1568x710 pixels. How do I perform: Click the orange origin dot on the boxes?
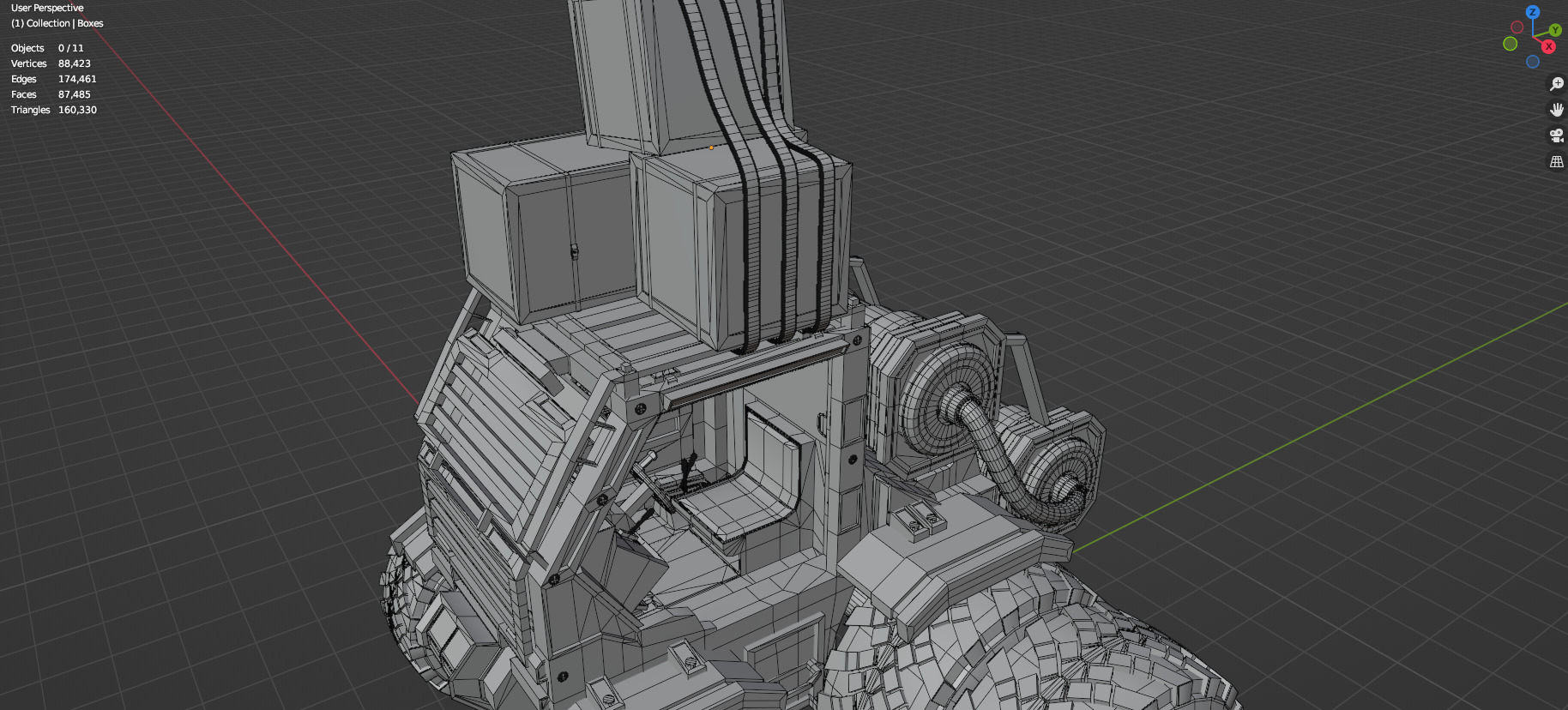pyautogui.click(x=711, y=147)
